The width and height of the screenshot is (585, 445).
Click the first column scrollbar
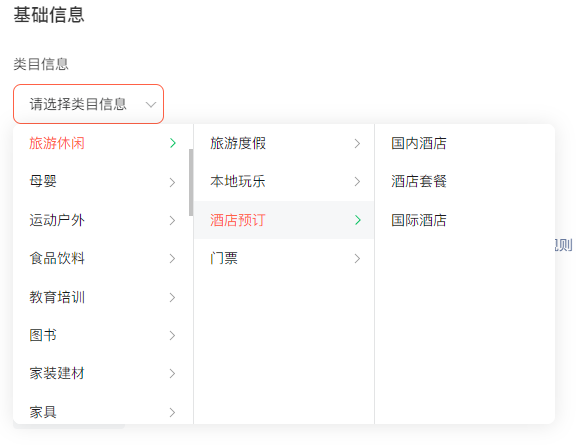click(x=191, y=182)
